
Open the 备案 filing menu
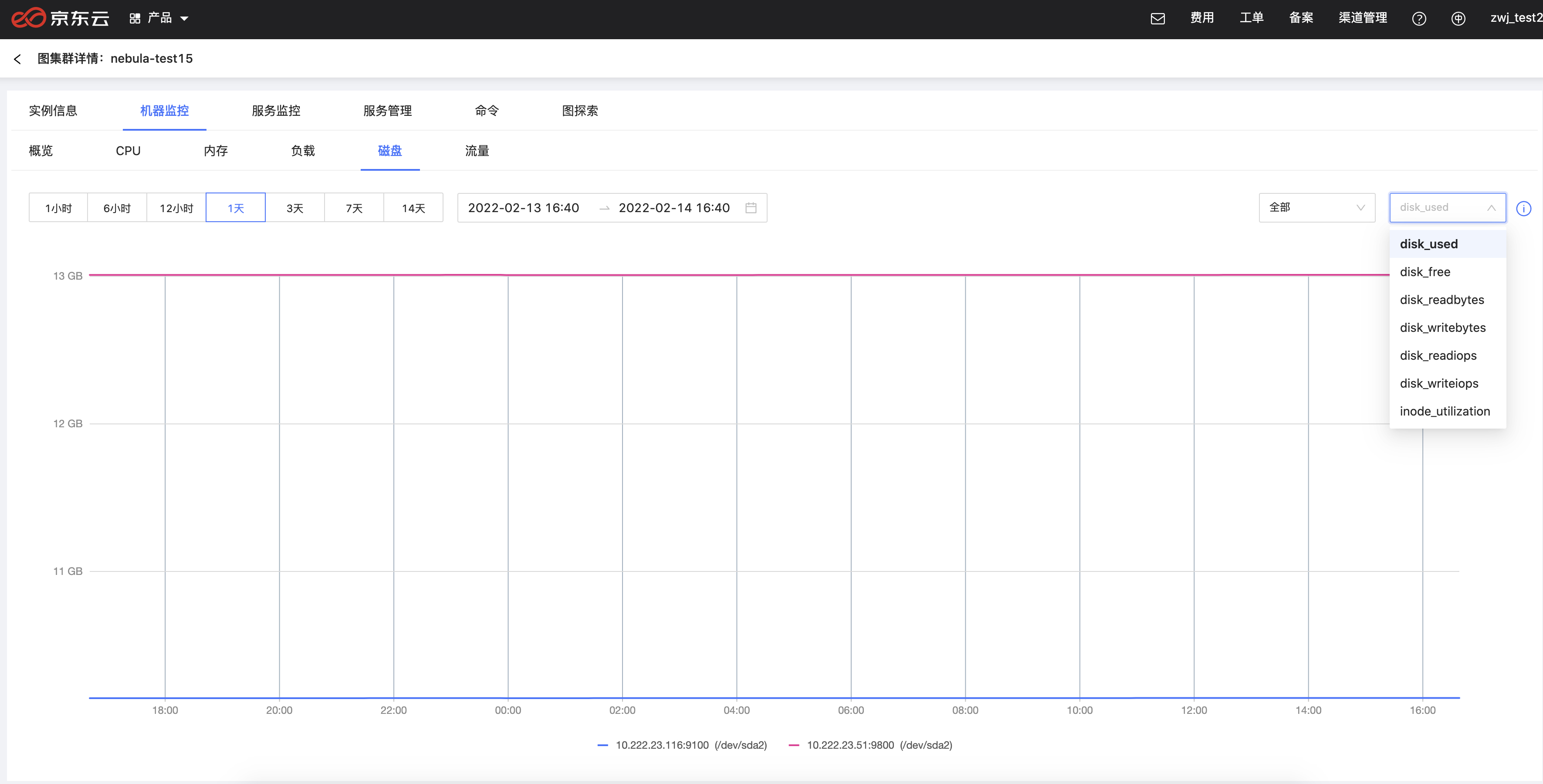tap(1301, 18)
